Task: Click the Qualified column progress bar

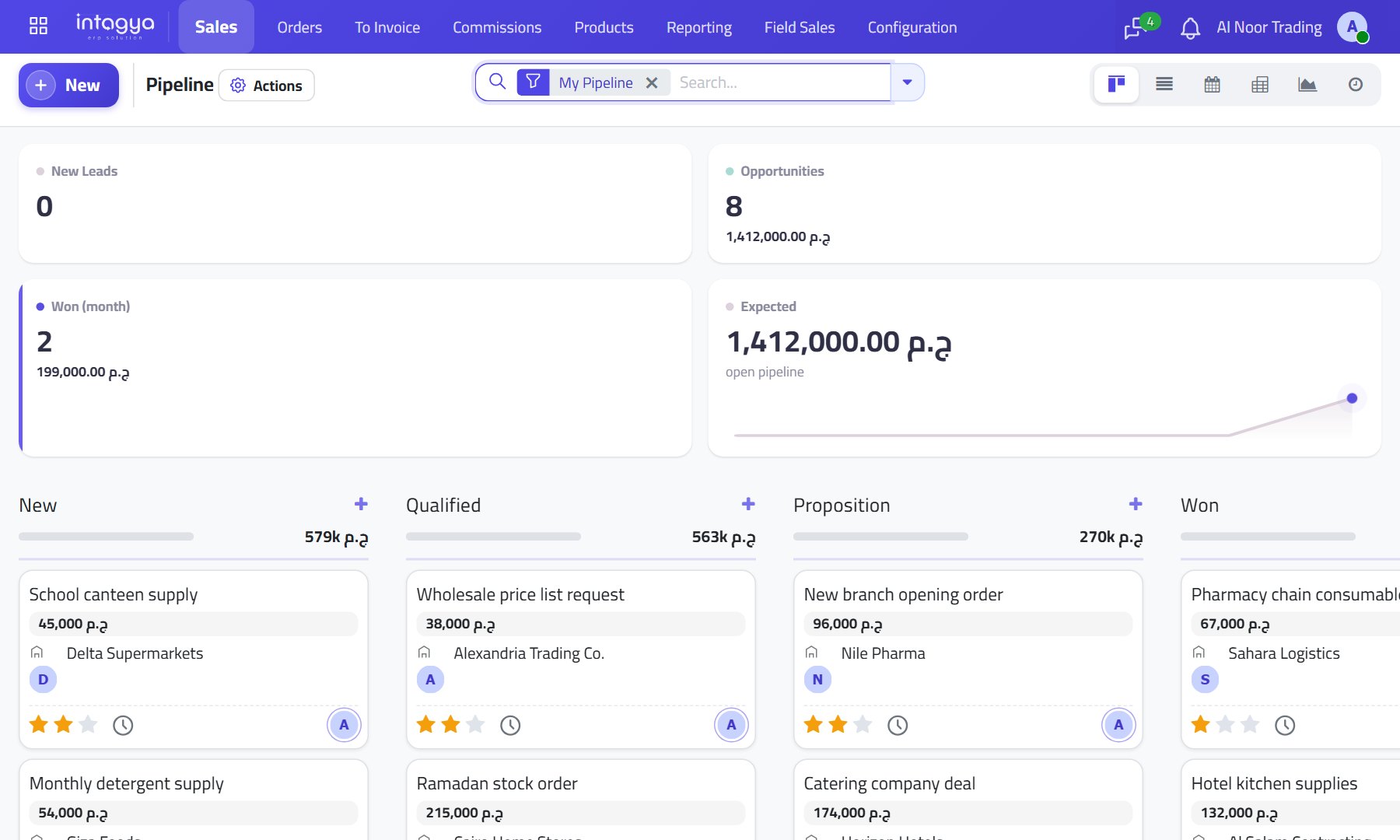Action: pyautogui.click(x=493, y=537)
